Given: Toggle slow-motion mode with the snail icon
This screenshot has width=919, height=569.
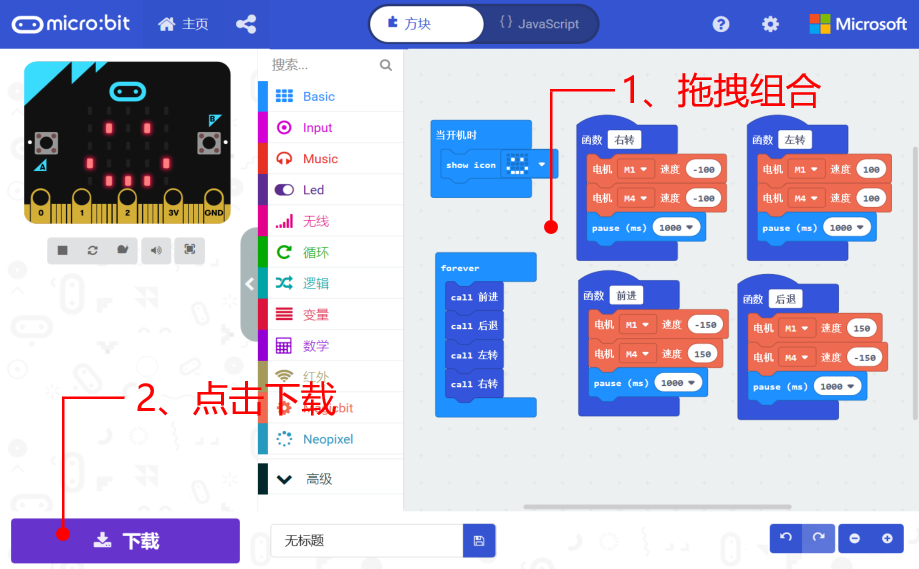Looking at the screenshot, I should tap(122, 250).
